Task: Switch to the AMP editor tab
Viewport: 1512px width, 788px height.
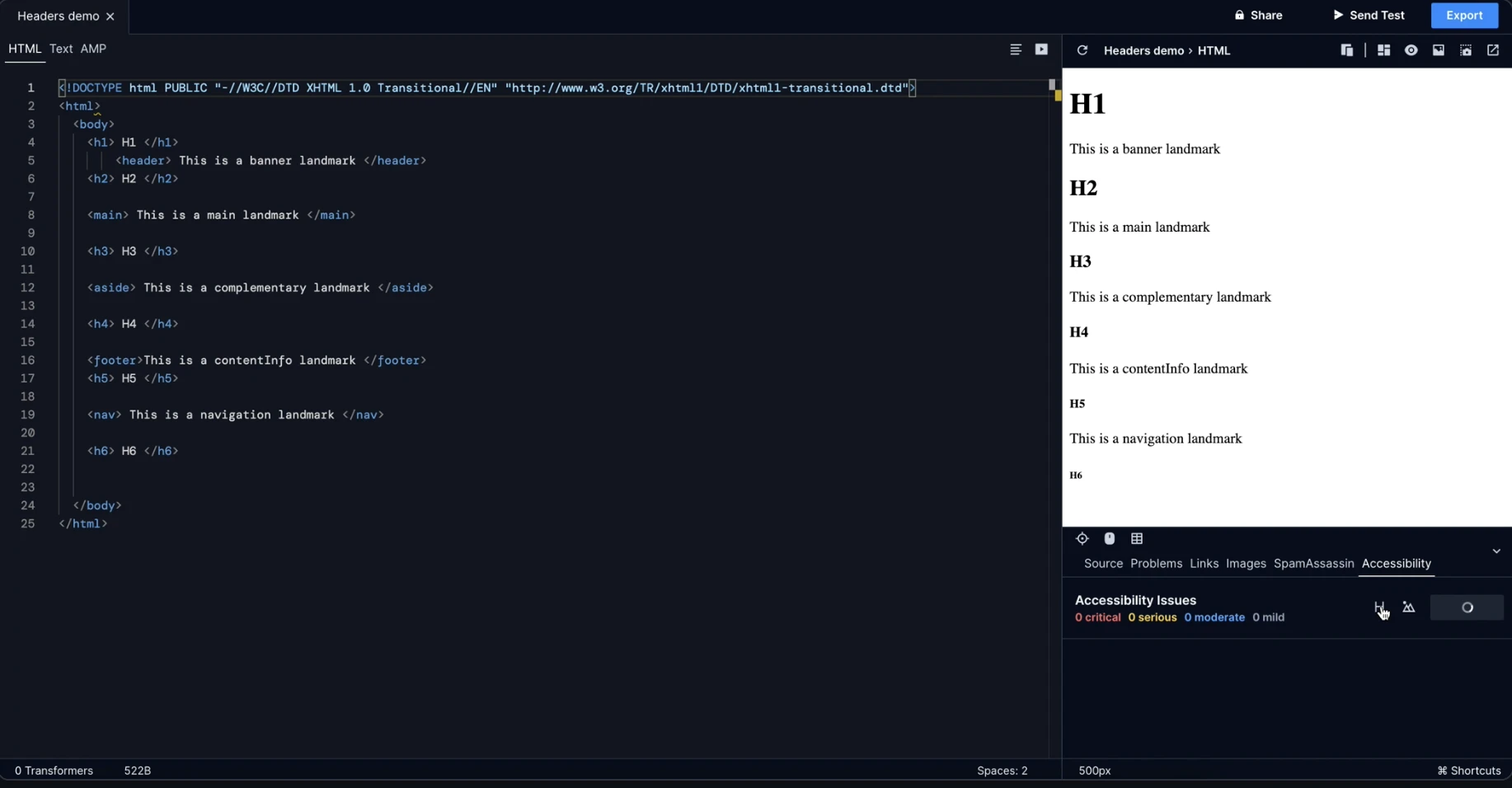Action: pyautogui.click(x=93, y=49)
